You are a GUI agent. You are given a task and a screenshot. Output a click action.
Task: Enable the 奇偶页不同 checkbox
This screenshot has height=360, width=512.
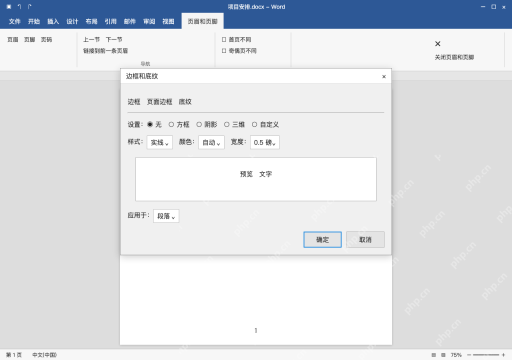pyautogui.click(x=224, y=51)
